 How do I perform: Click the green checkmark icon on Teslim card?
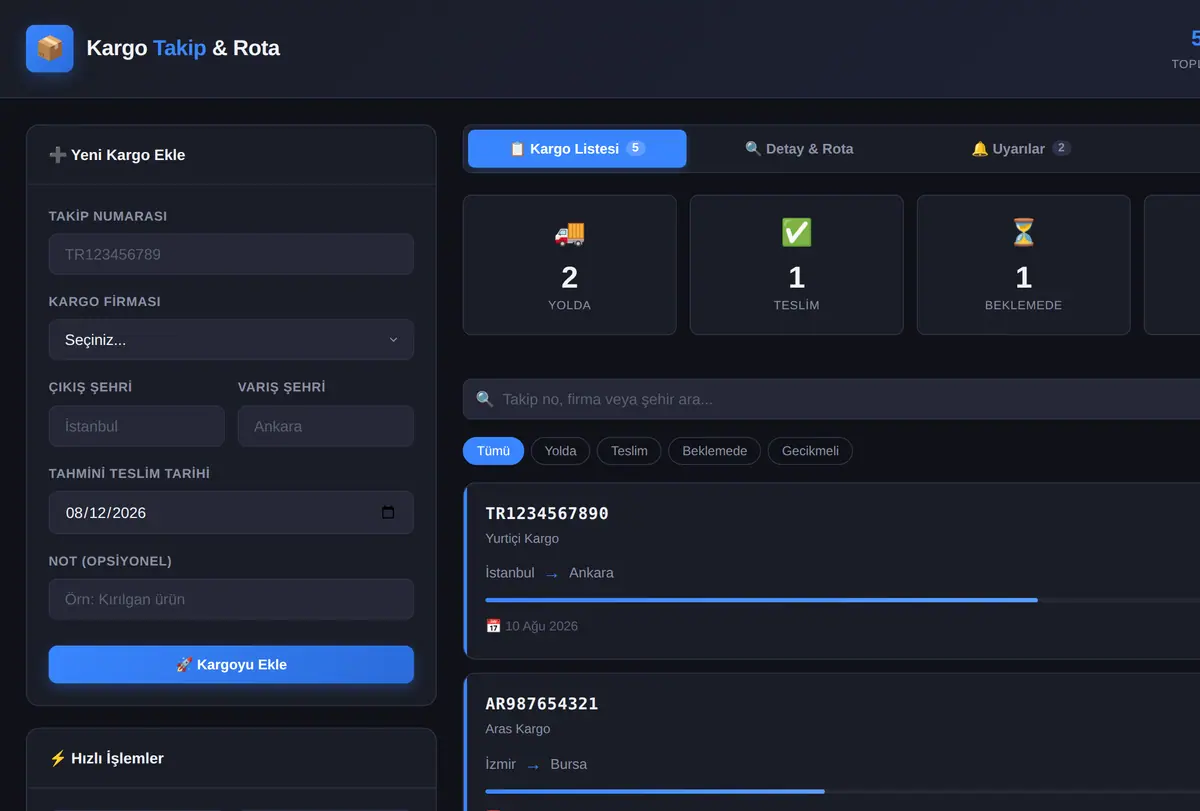pos(796,233)
